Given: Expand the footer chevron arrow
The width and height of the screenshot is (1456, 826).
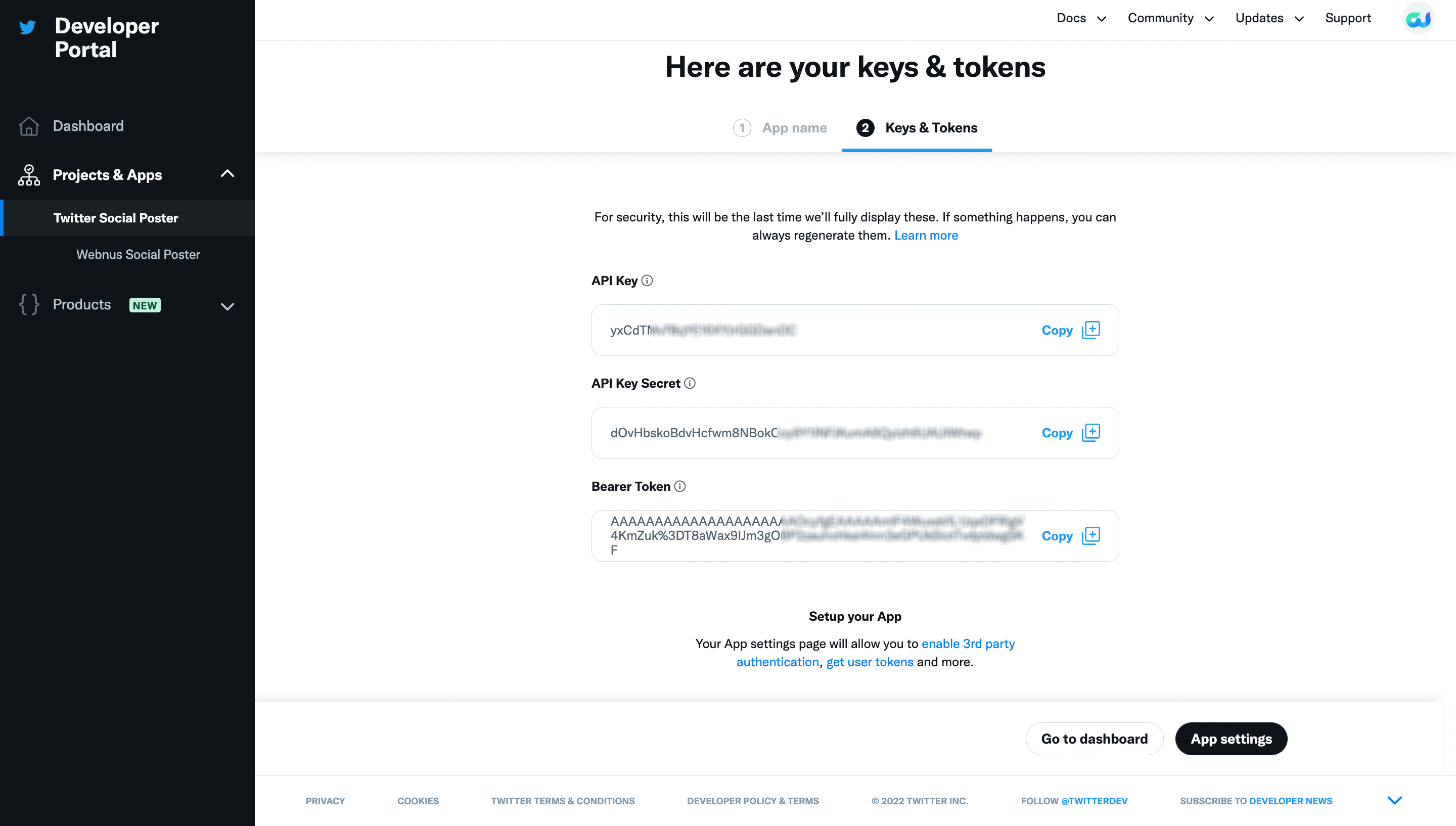Looking at the screenshot, I should coord(1395,800).
